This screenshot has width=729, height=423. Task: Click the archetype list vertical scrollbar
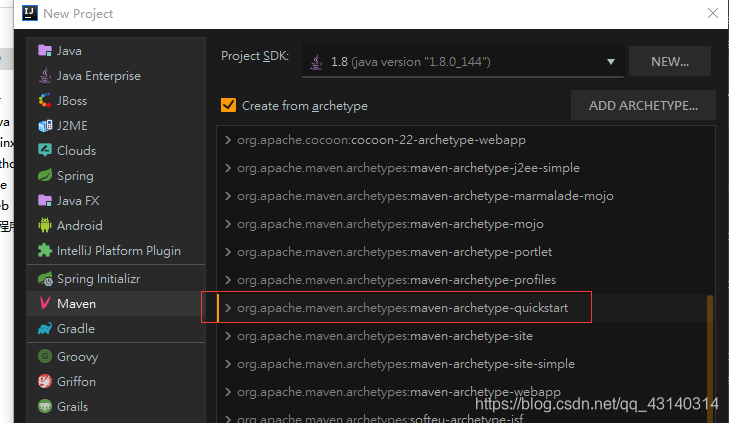tap(710, 358)
